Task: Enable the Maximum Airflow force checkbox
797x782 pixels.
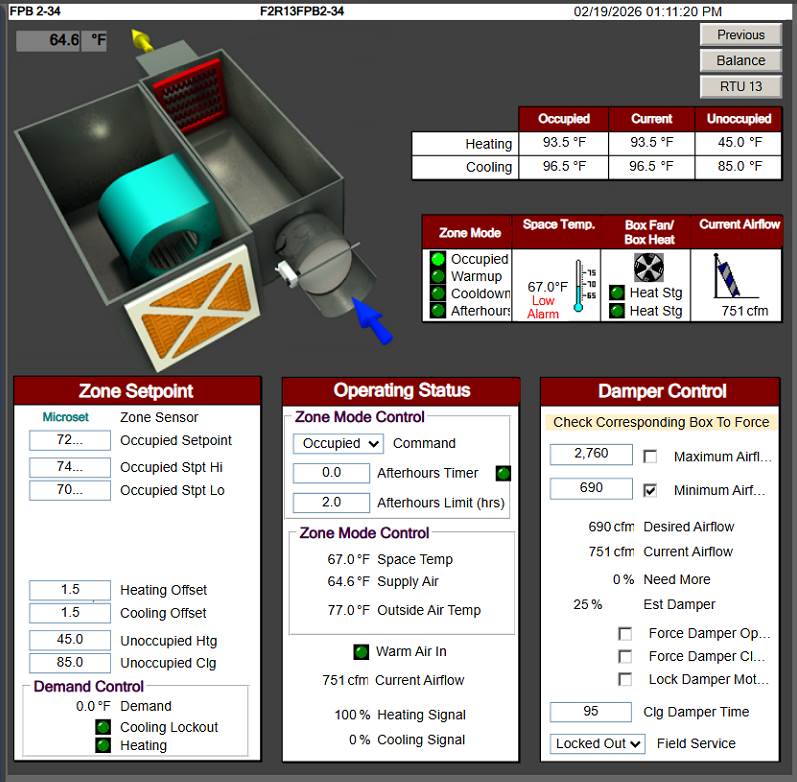Action: [650, 457]
